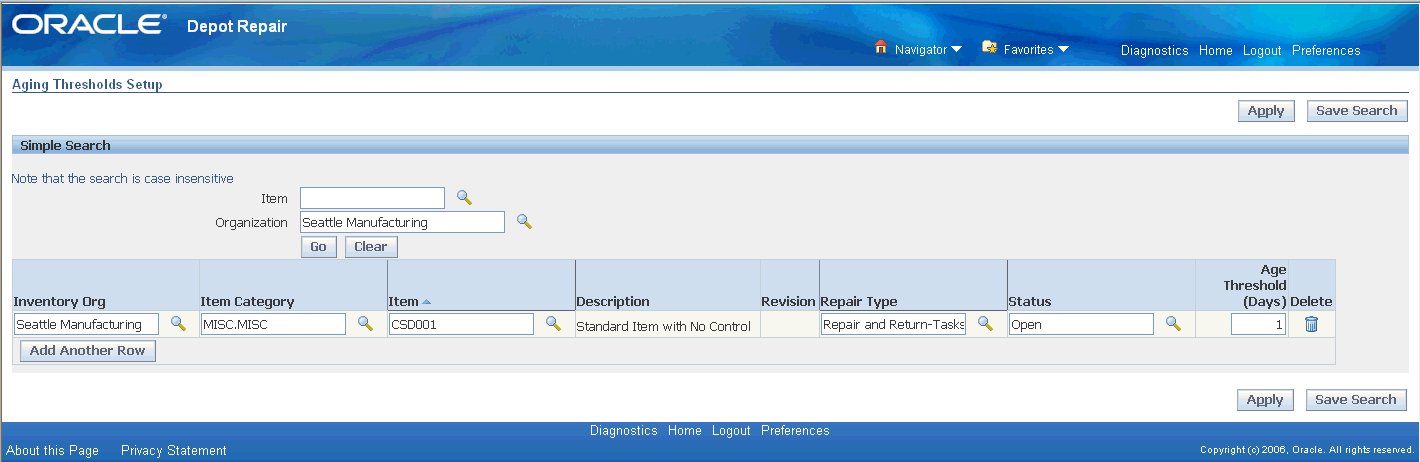Image resolution: width=1420 pixels, height=462 pixels.
Task: Click Logout link in the footer
Action: (x=731, y=431)
